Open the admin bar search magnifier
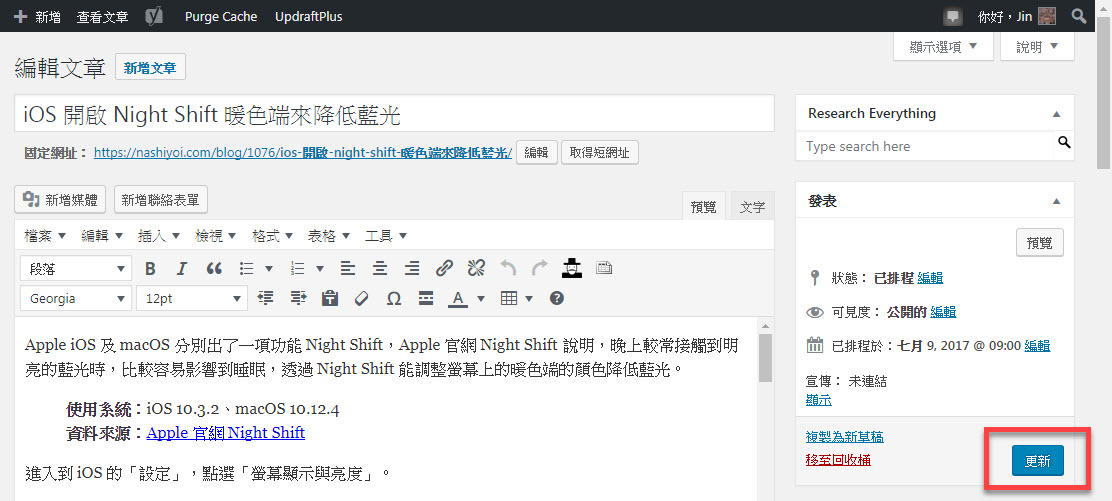 pos(1079,16)
